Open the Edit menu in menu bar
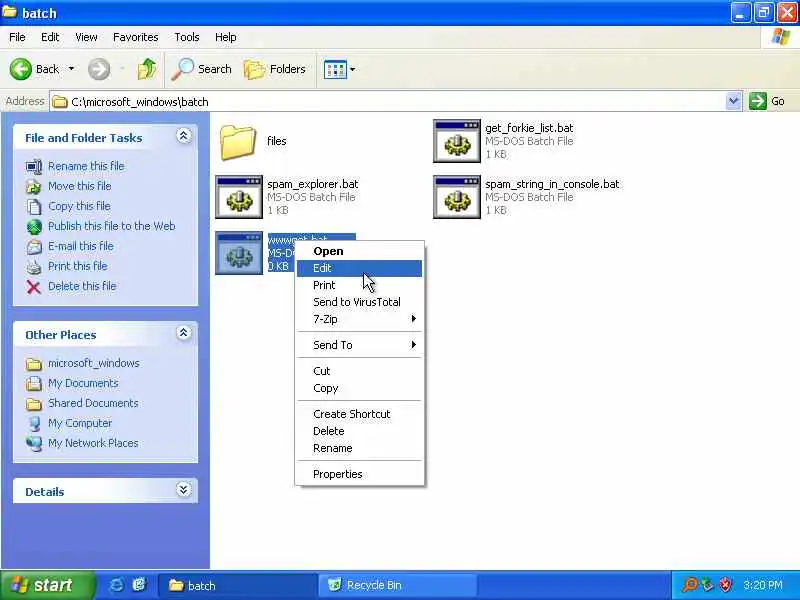 pyautogui.click(x=50, y=37)
